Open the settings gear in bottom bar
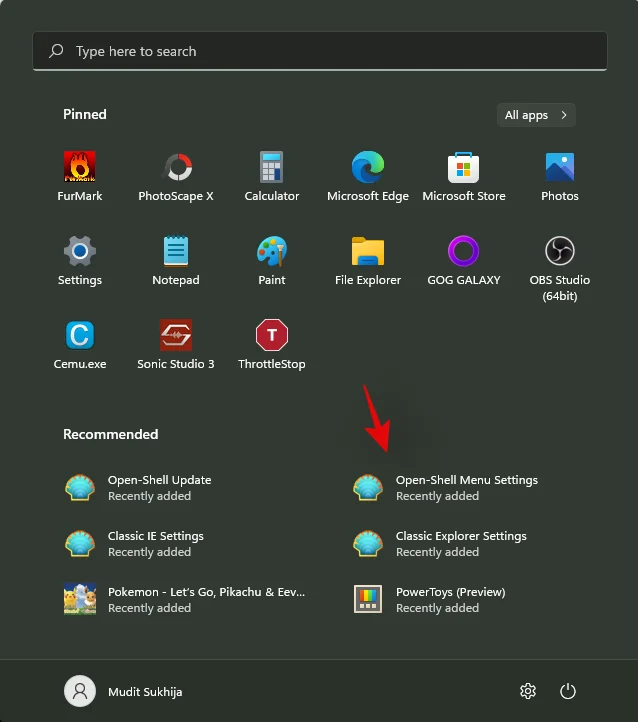Screen dimensions: 638x722 click(x=528, y=691)
